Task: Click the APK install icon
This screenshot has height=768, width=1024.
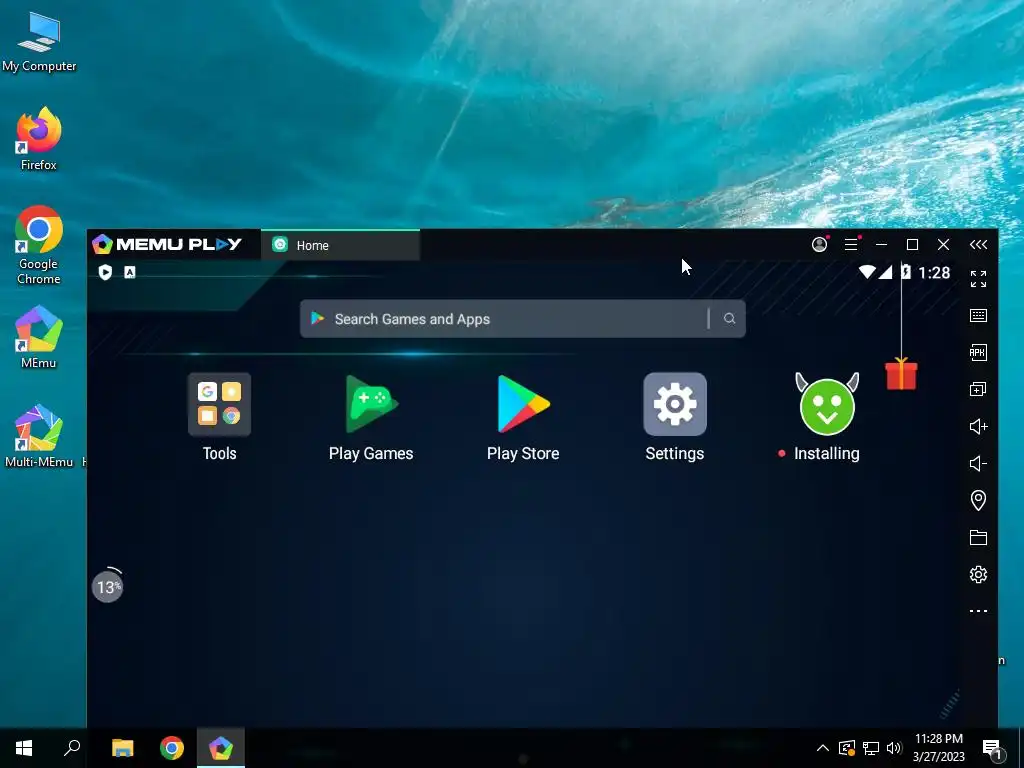Action: [978, 353]
